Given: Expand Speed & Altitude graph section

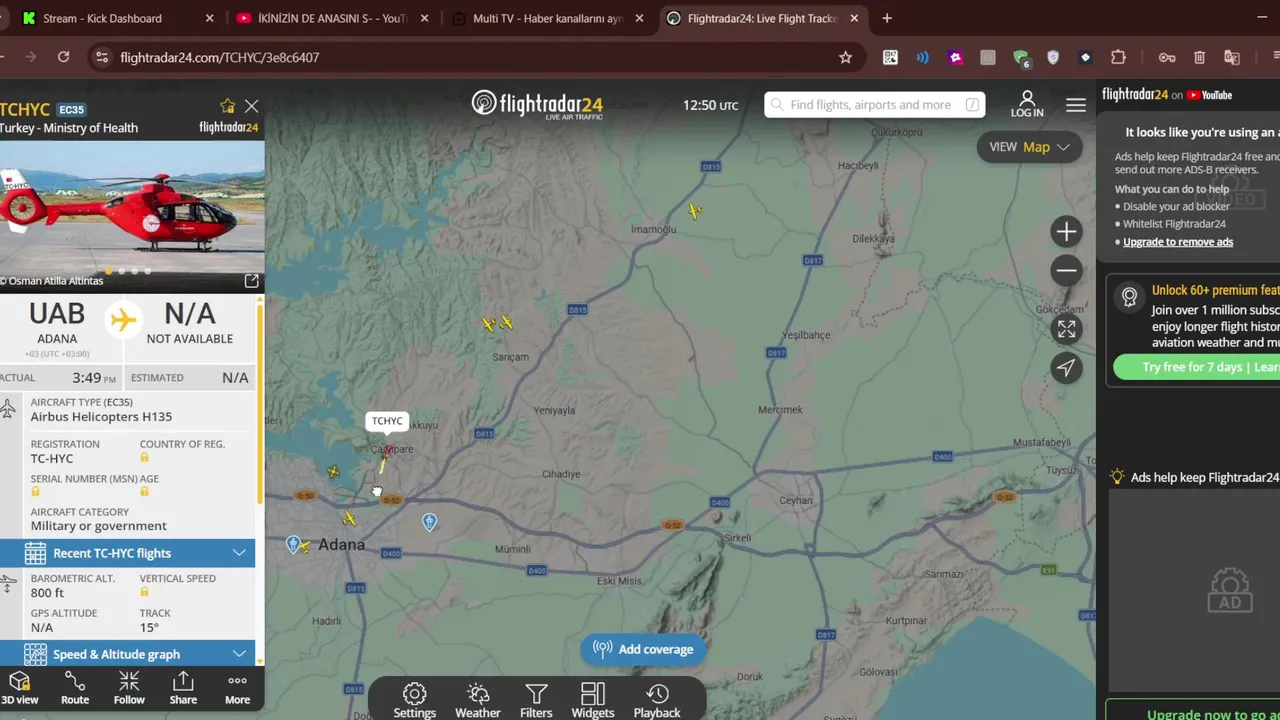Looking at the screenshot, I should [x=127, y=654].
